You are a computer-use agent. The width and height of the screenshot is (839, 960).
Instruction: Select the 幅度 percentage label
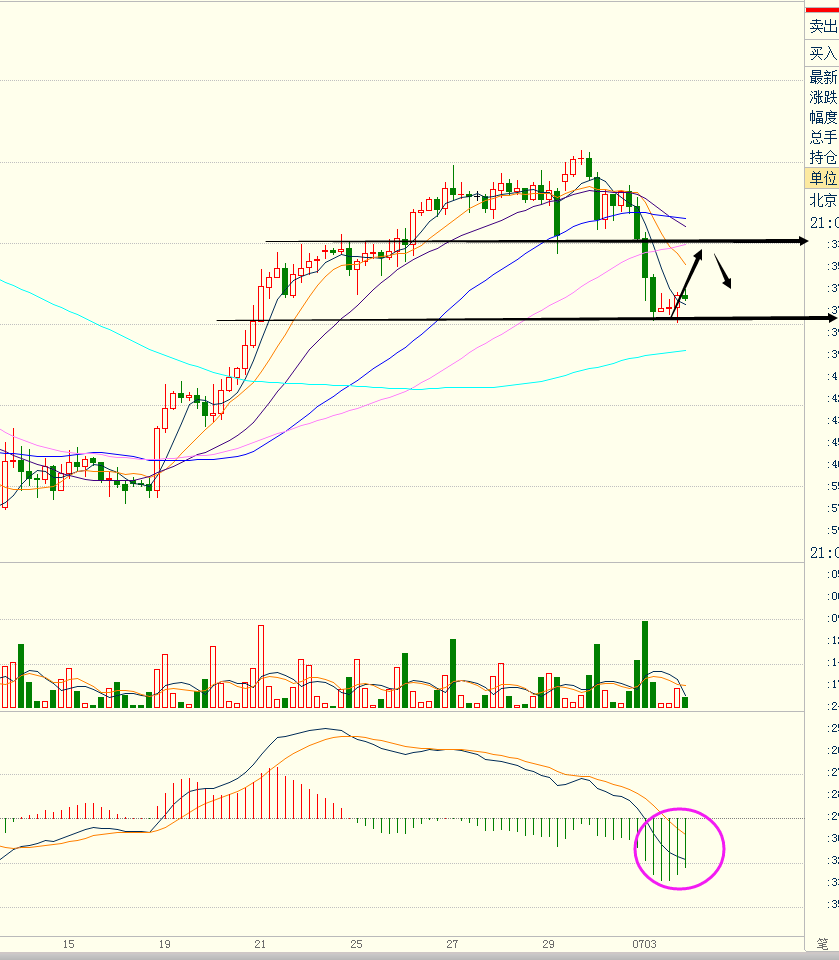[x=823, y=118]
